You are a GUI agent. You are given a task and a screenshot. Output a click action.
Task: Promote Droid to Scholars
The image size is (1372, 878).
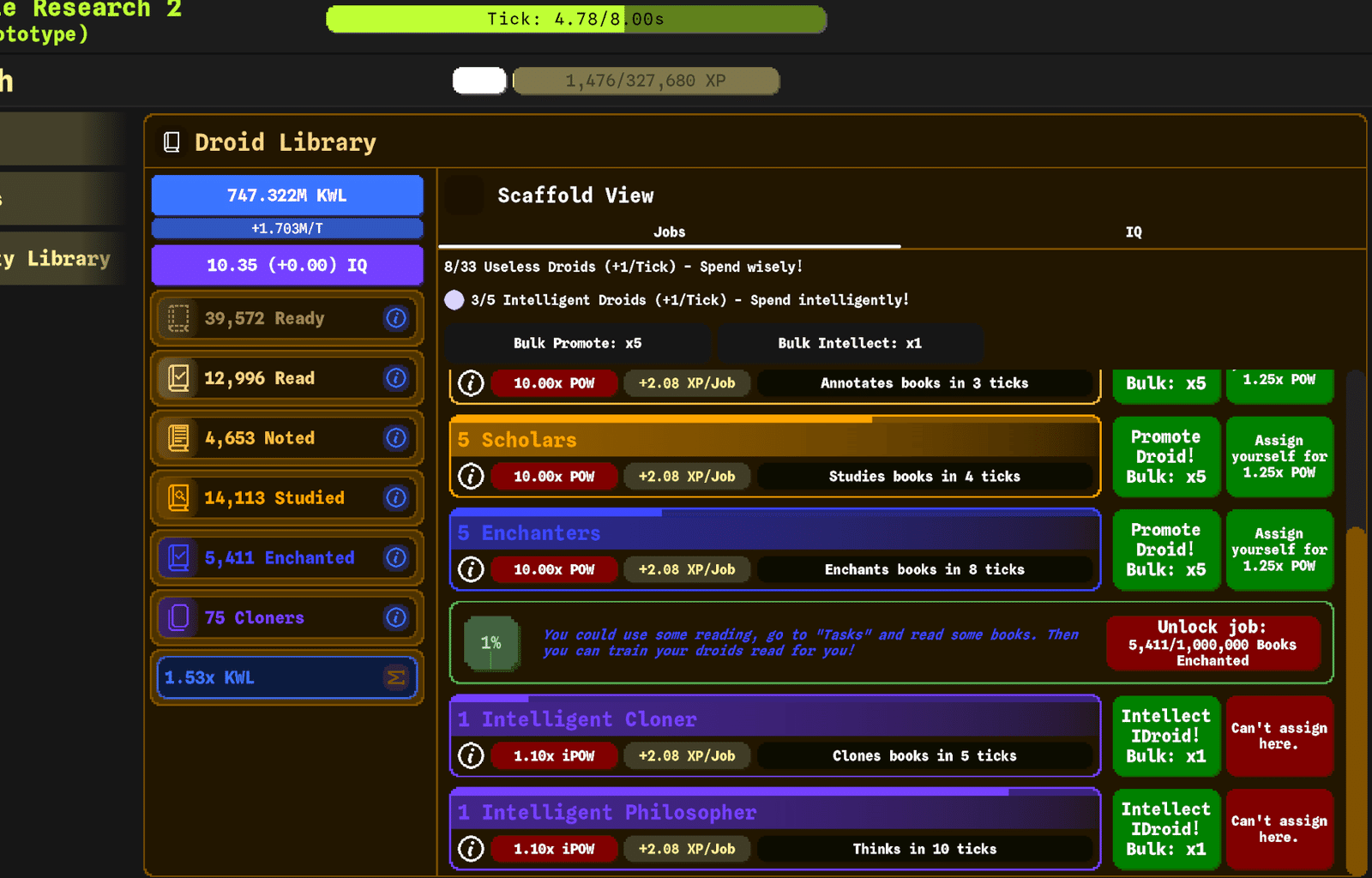(1166, 457)
